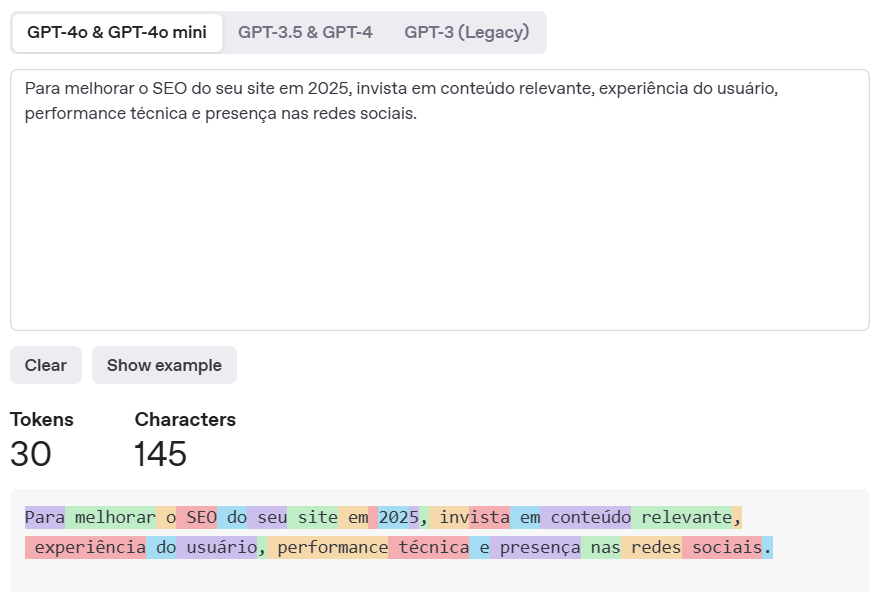Click the purple 'Para' token

(x=45, y=517)
